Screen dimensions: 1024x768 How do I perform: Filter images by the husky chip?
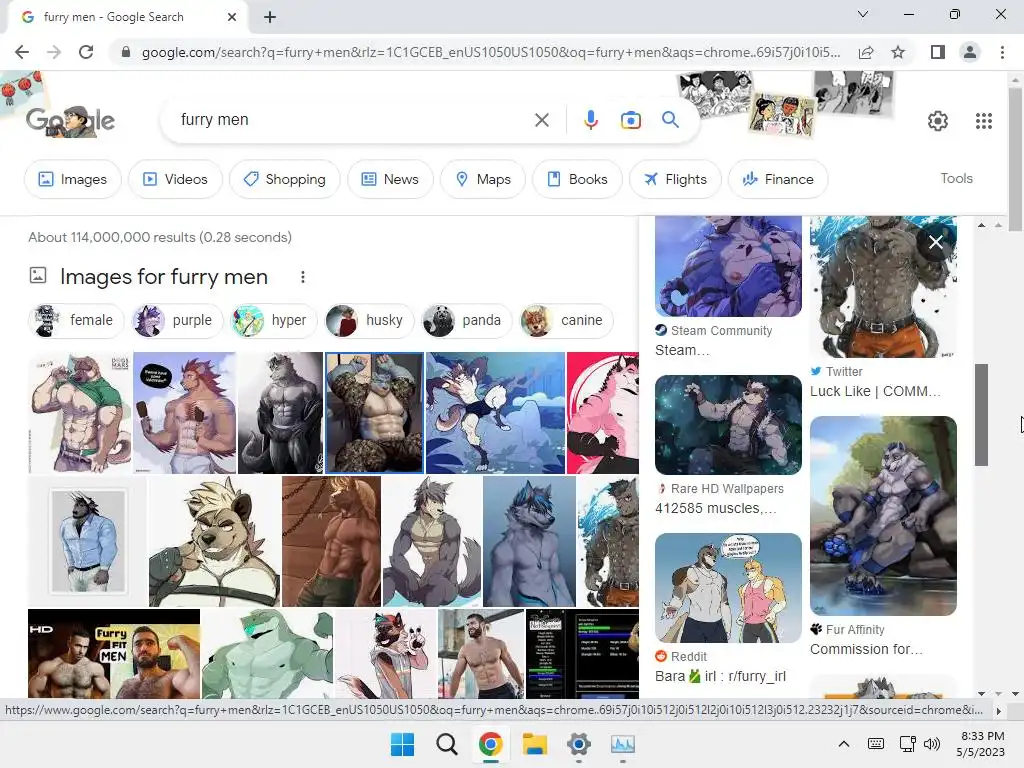[x=370, y=320]
